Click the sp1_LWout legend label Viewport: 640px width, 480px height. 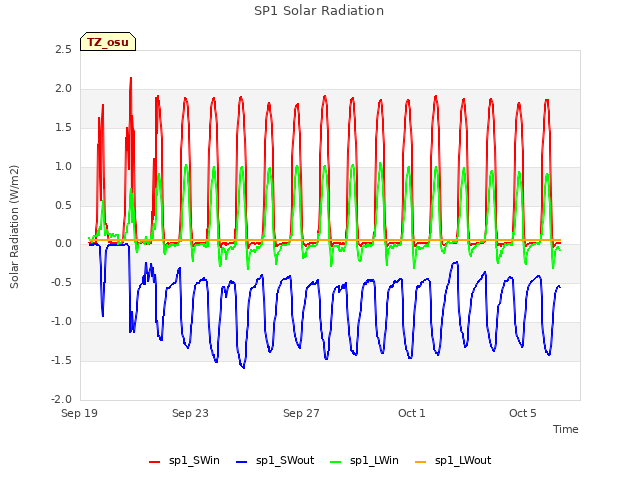click(x=463, y=460)
